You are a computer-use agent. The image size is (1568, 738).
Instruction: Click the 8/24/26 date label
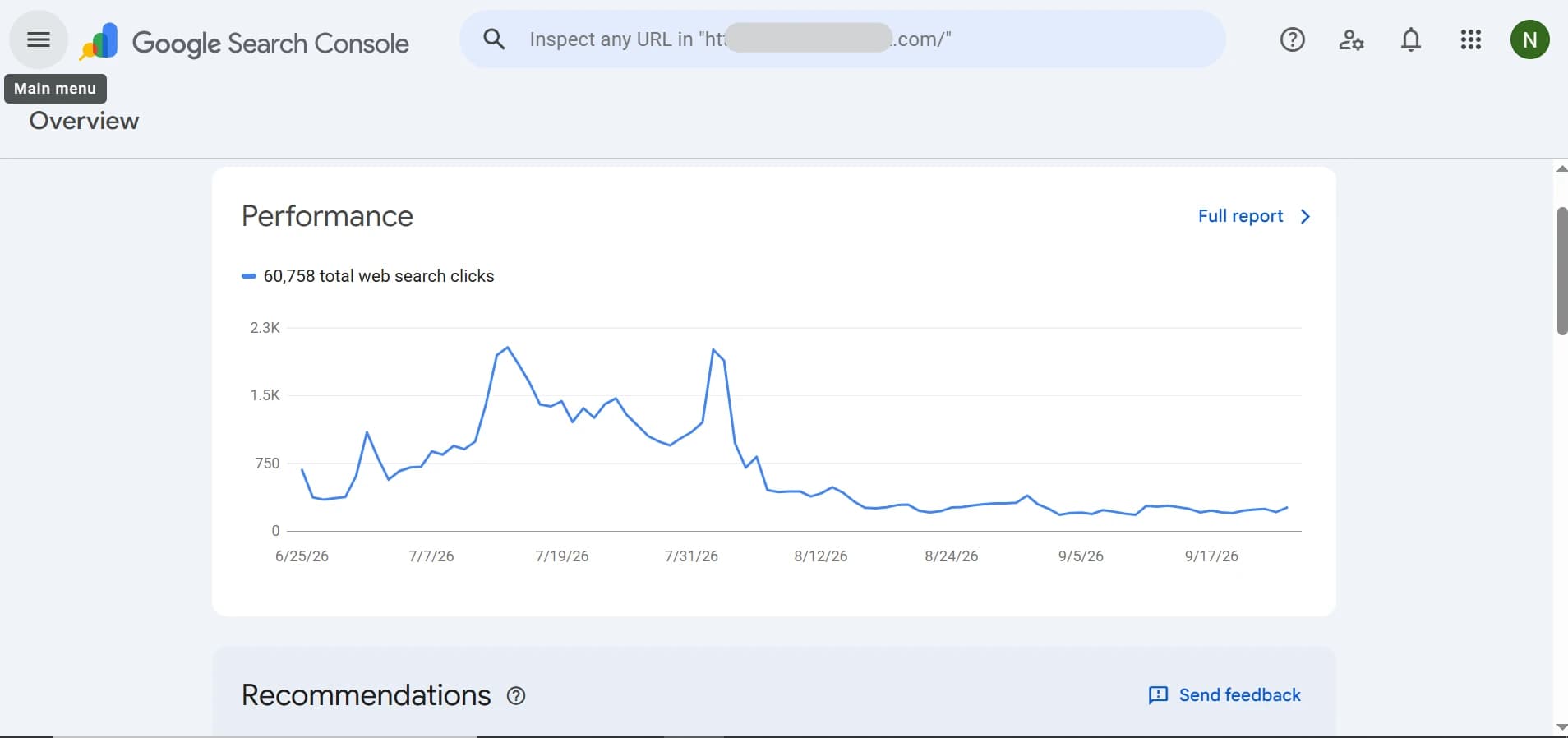pyautogui.click(x=952, y=556)
